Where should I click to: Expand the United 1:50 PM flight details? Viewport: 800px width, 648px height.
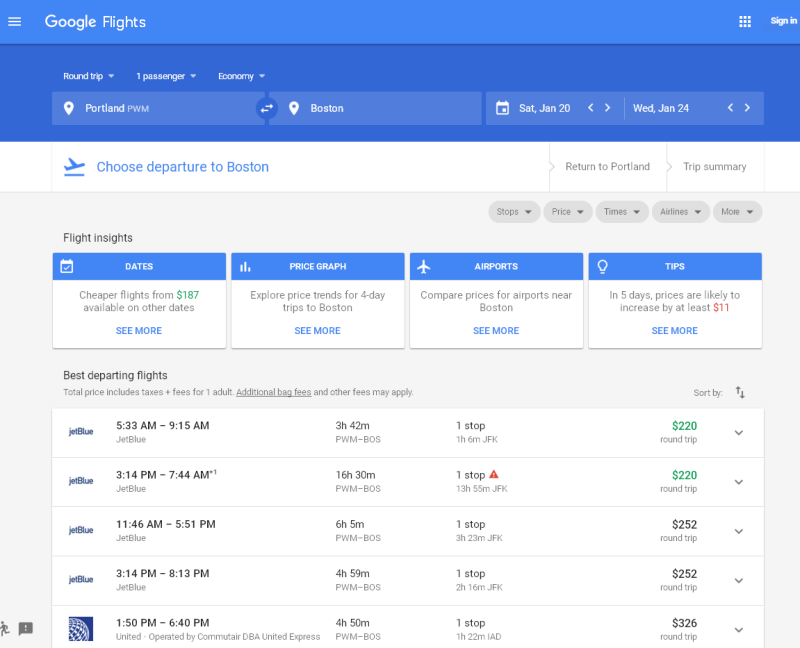click(739, 630)
